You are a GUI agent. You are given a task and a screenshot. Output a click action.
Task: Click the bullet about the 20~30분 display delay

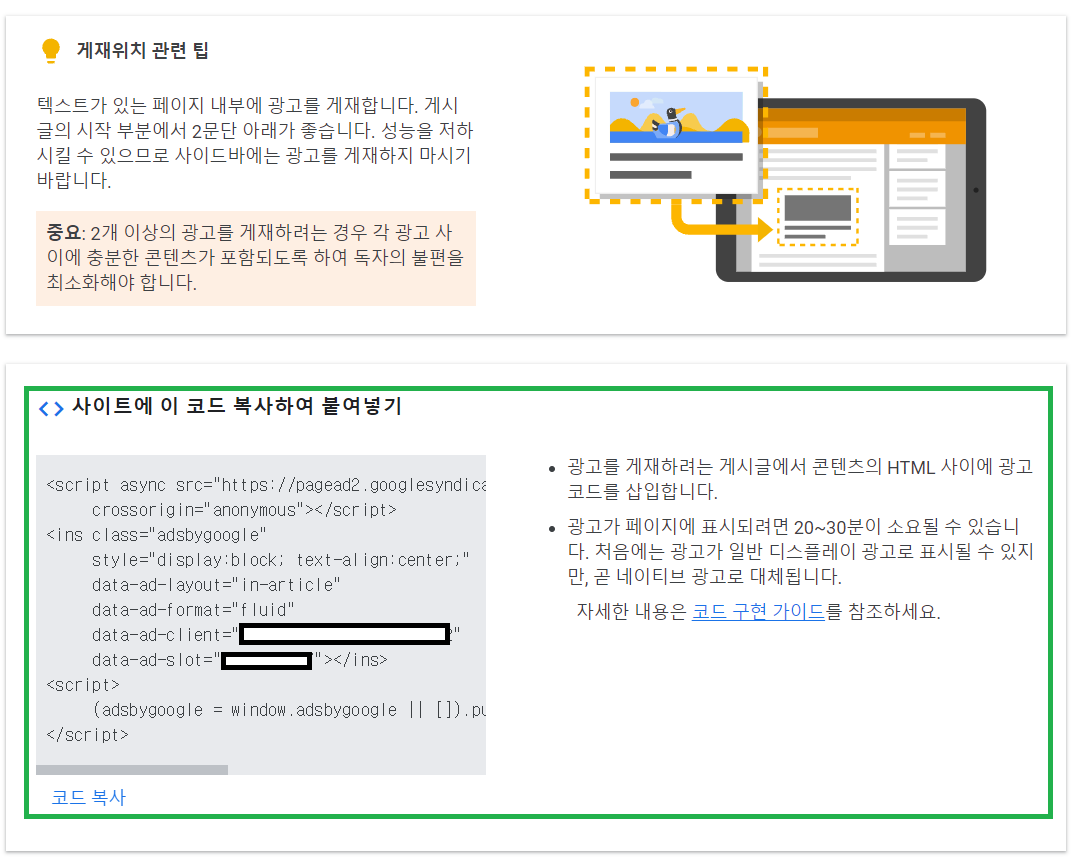coord(800,552)
